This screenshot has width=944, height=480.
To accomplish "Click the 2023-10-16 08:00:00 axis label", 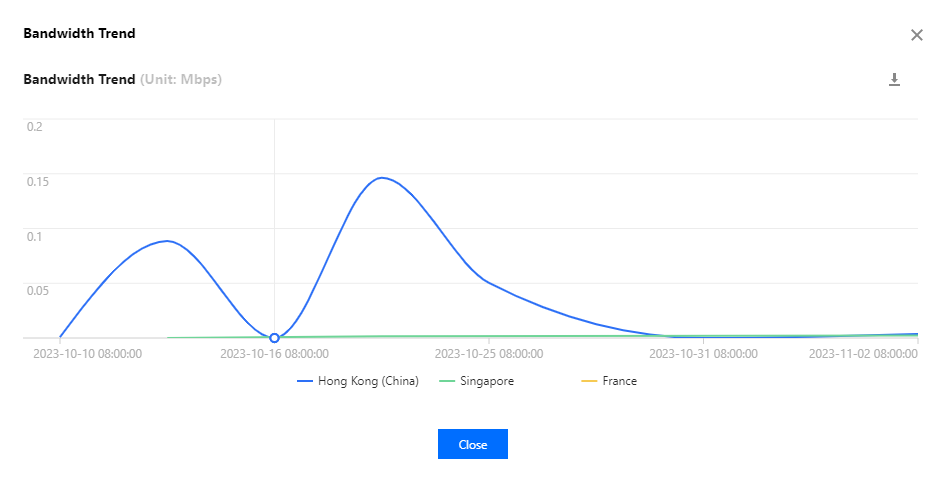I will coord(275,354).
